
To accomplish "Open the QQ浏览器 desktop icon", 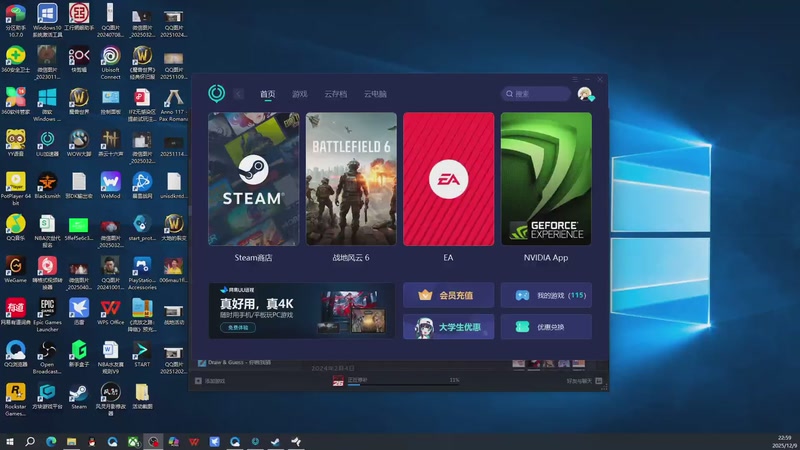I will (15, 354).
